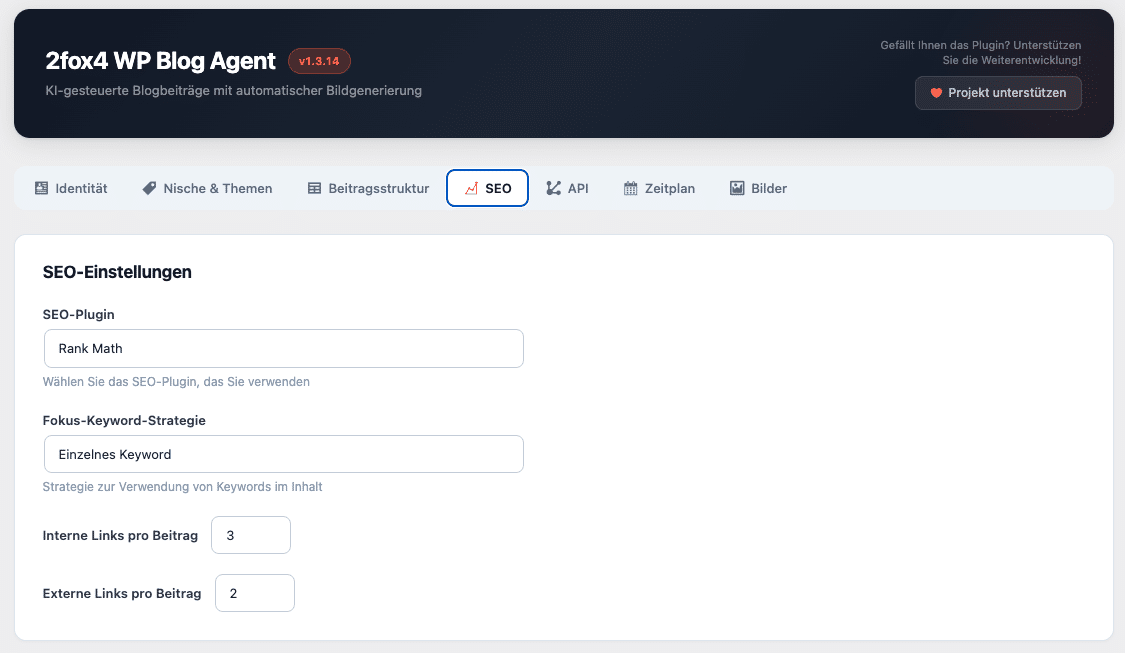This screenshot has height=653, width=1125.
Task: Select the Nische & Themen pencil icon
Action: [148, 187]
